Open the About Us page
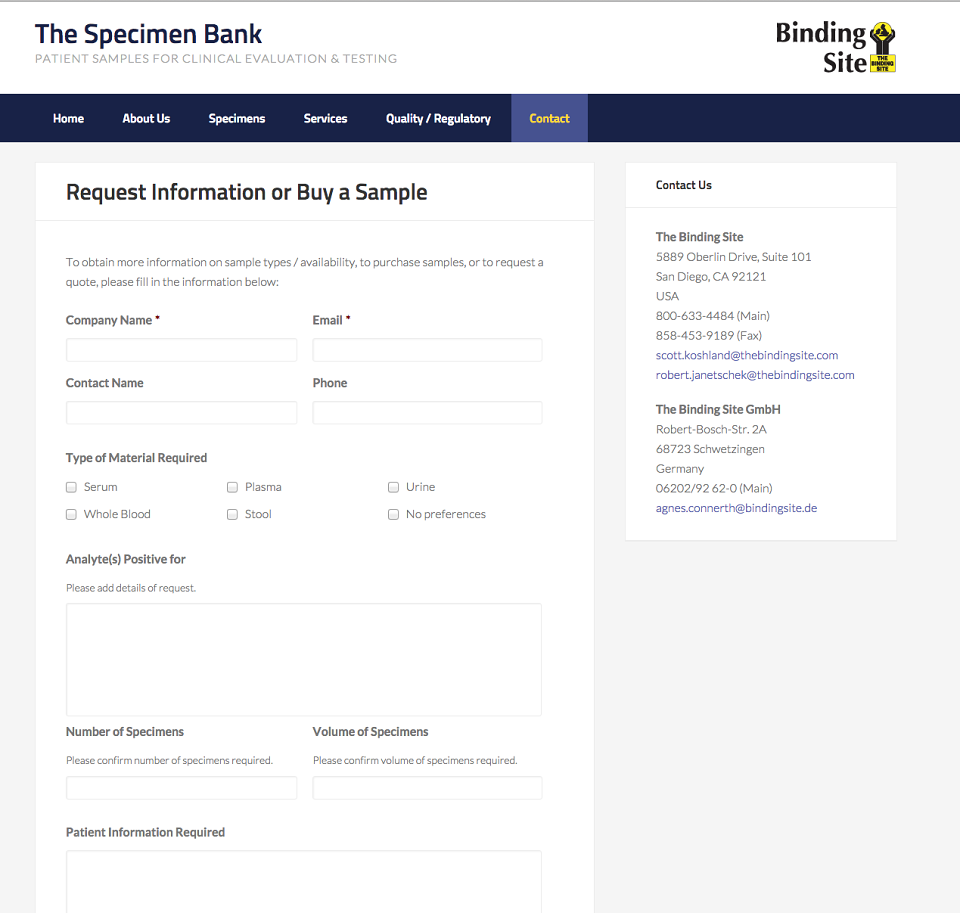The image size is (960, 913). [146, 118]
